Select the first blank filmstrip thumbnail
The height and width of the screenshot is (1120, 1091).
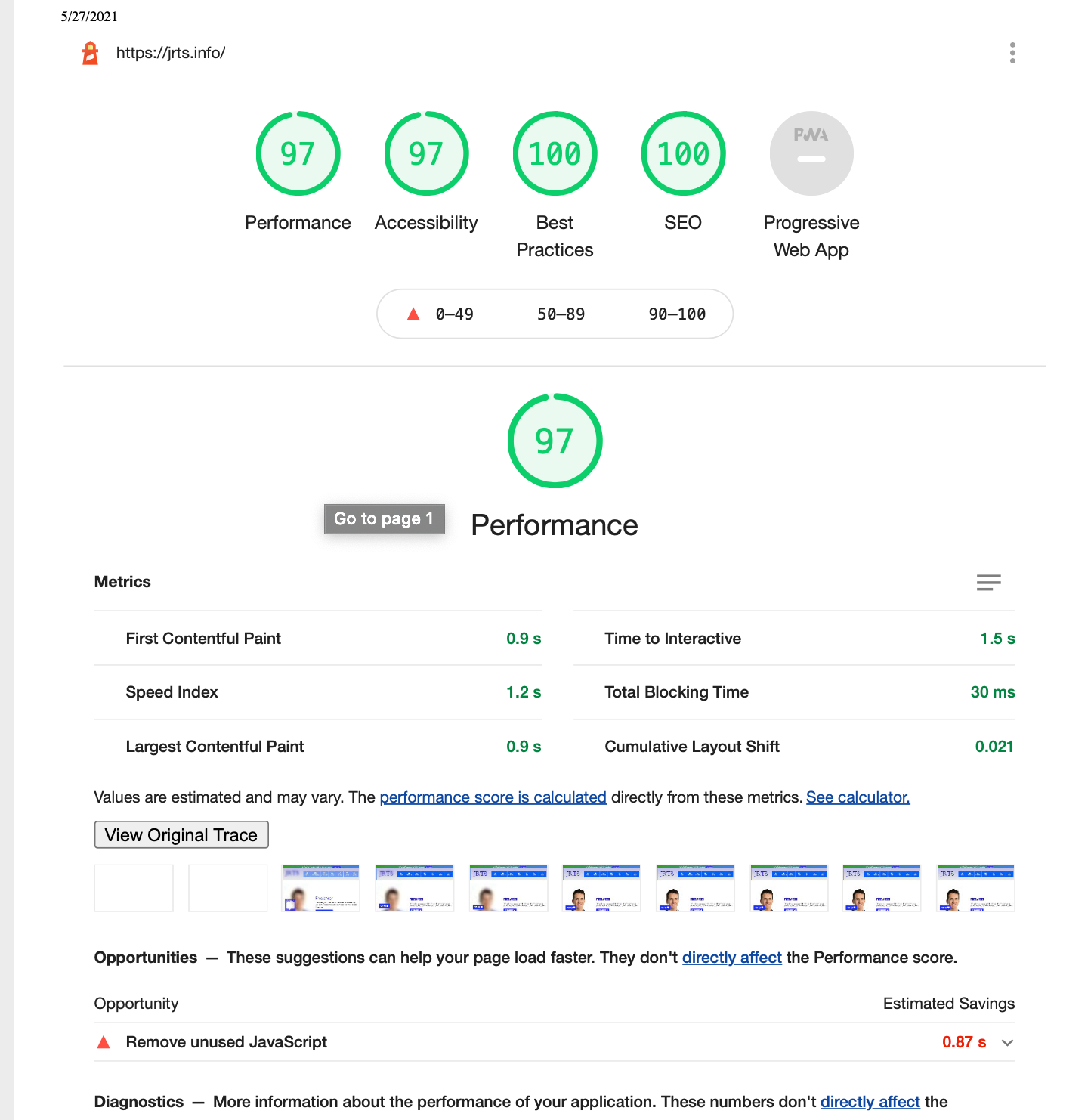134,888
